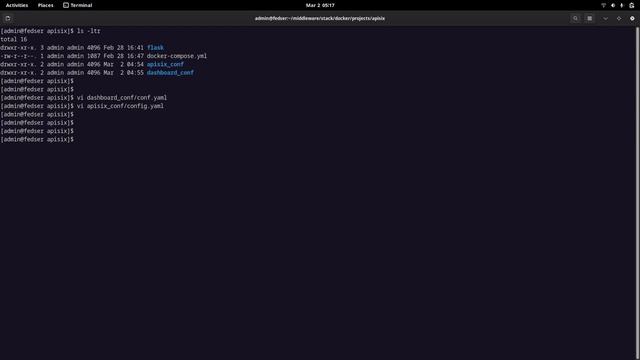Viewport: 640px width, 360px height.
Task: Open the volume indicator in top bar
Action: 613,5
